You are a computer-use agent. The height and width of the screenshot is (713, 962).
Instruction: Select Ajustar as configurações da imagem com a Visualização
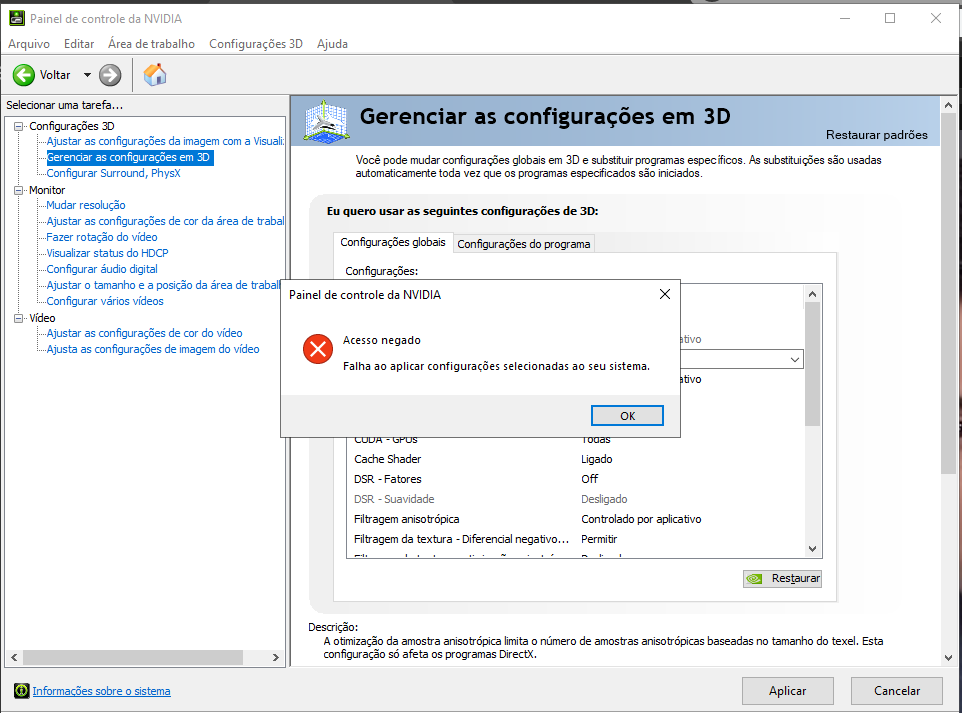pos(165,141)
